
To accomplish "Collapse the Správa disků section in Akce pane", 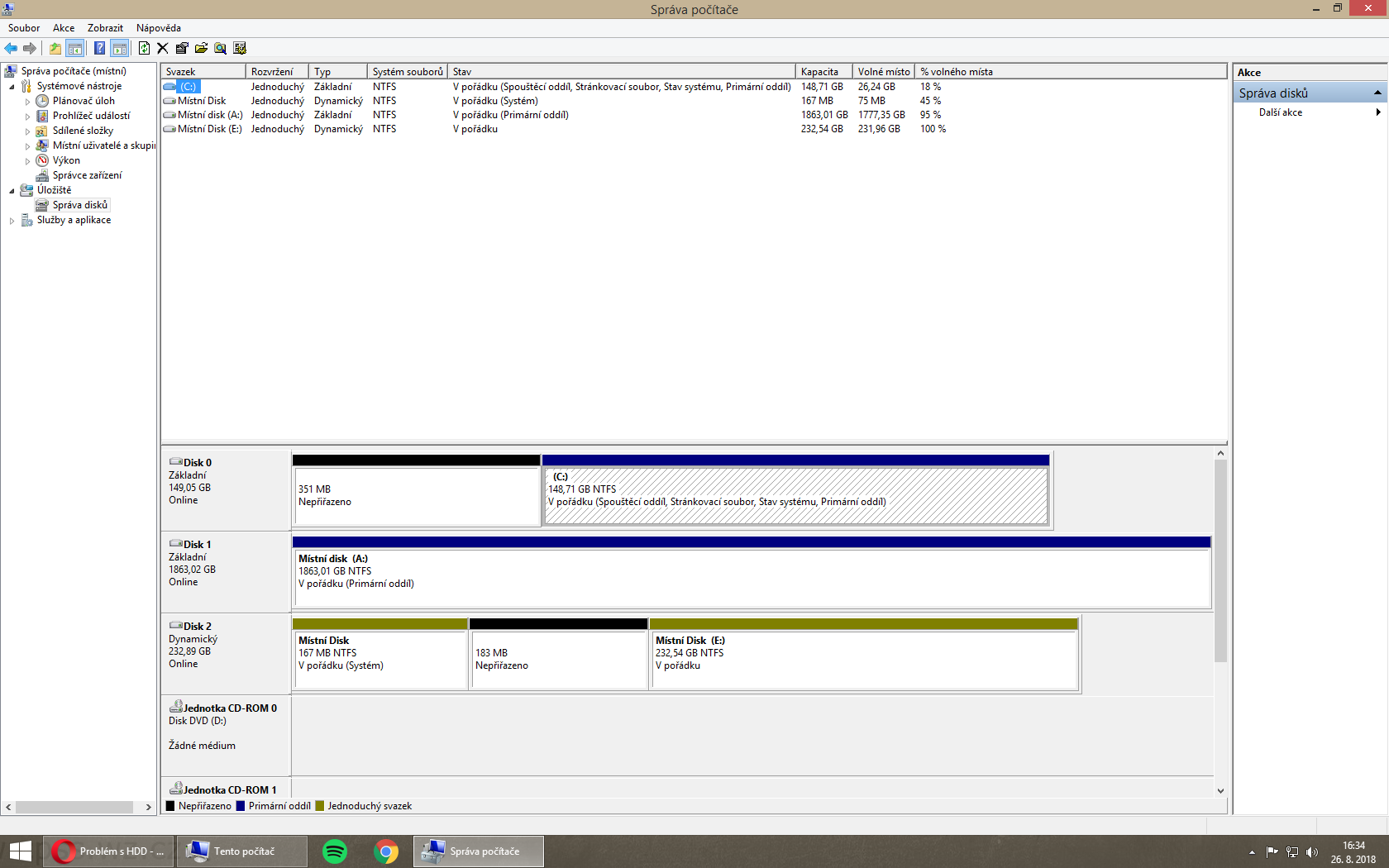I will (x=1377, y=93).
